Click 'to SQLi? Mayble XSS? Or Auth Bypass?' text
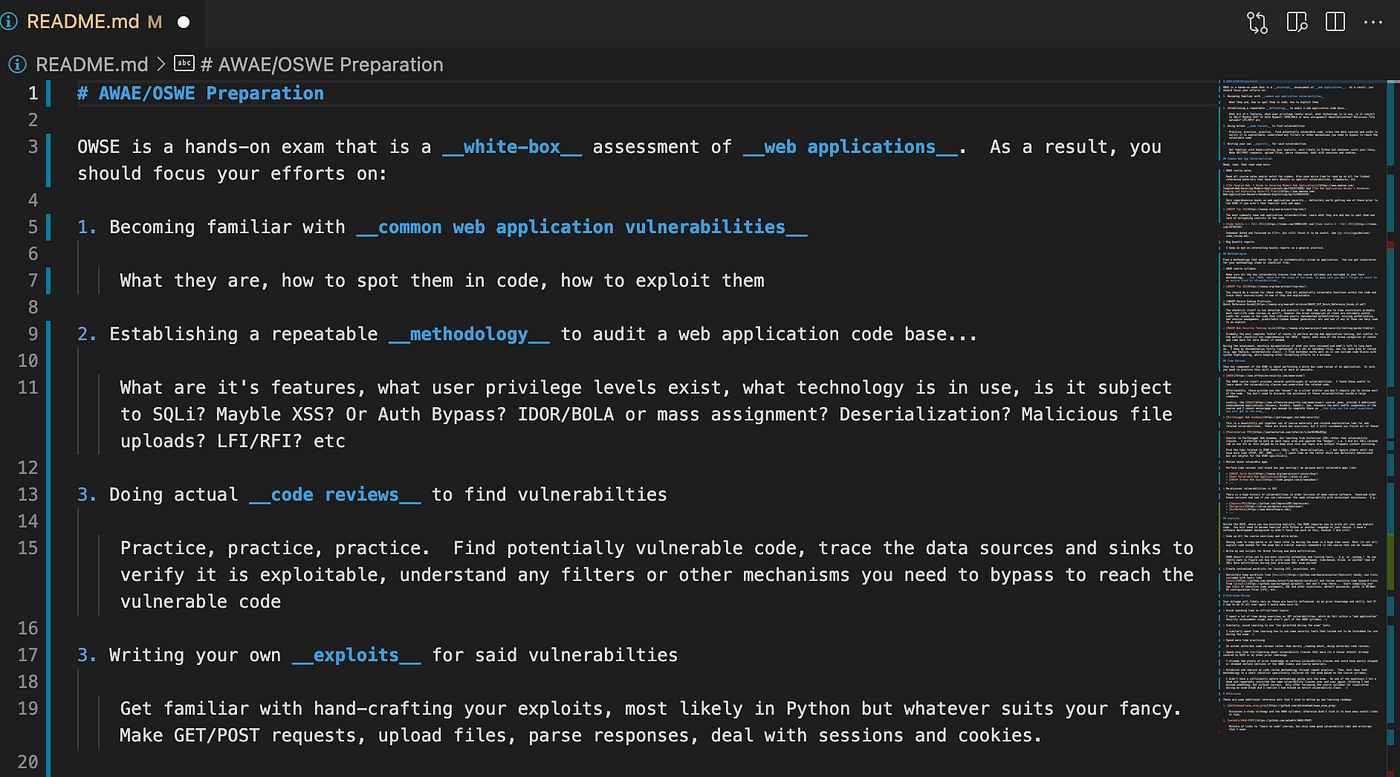The image size is (1400, 777). coord(313,414)
